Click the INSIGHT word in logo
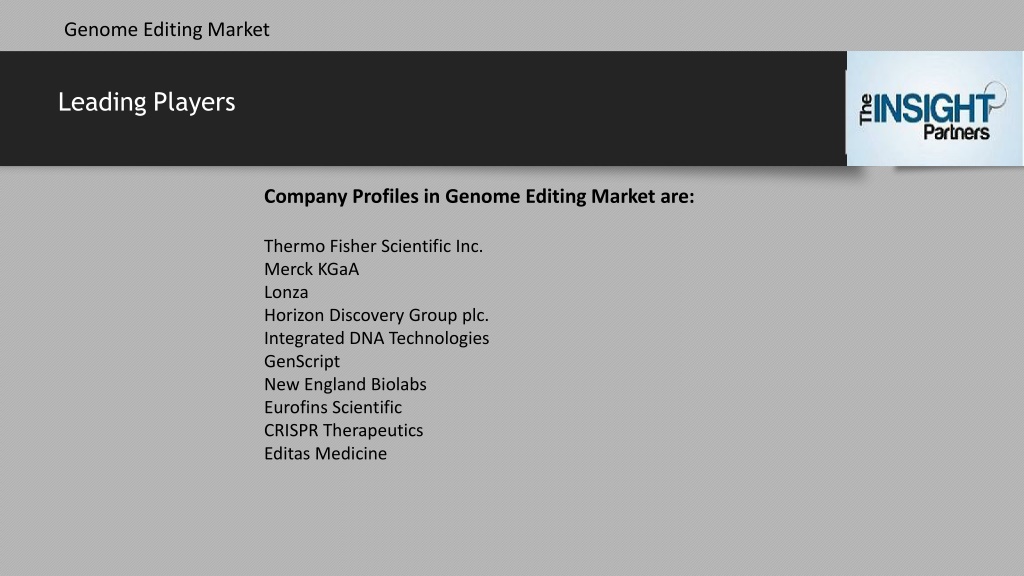 tap(934, 108)
